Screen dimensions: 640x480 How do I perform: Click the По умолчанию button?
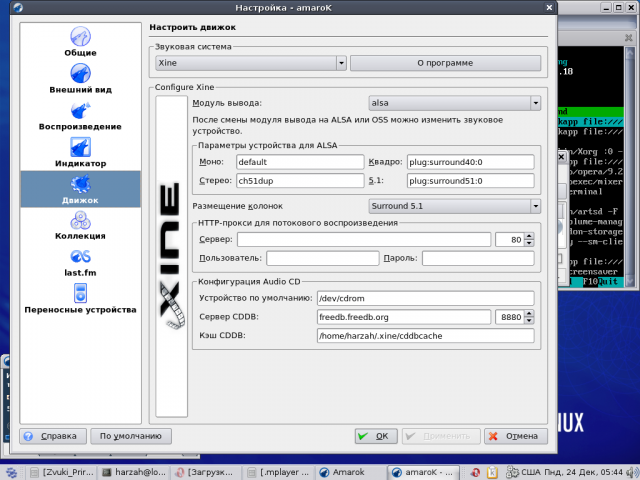[x=131, y=436]
